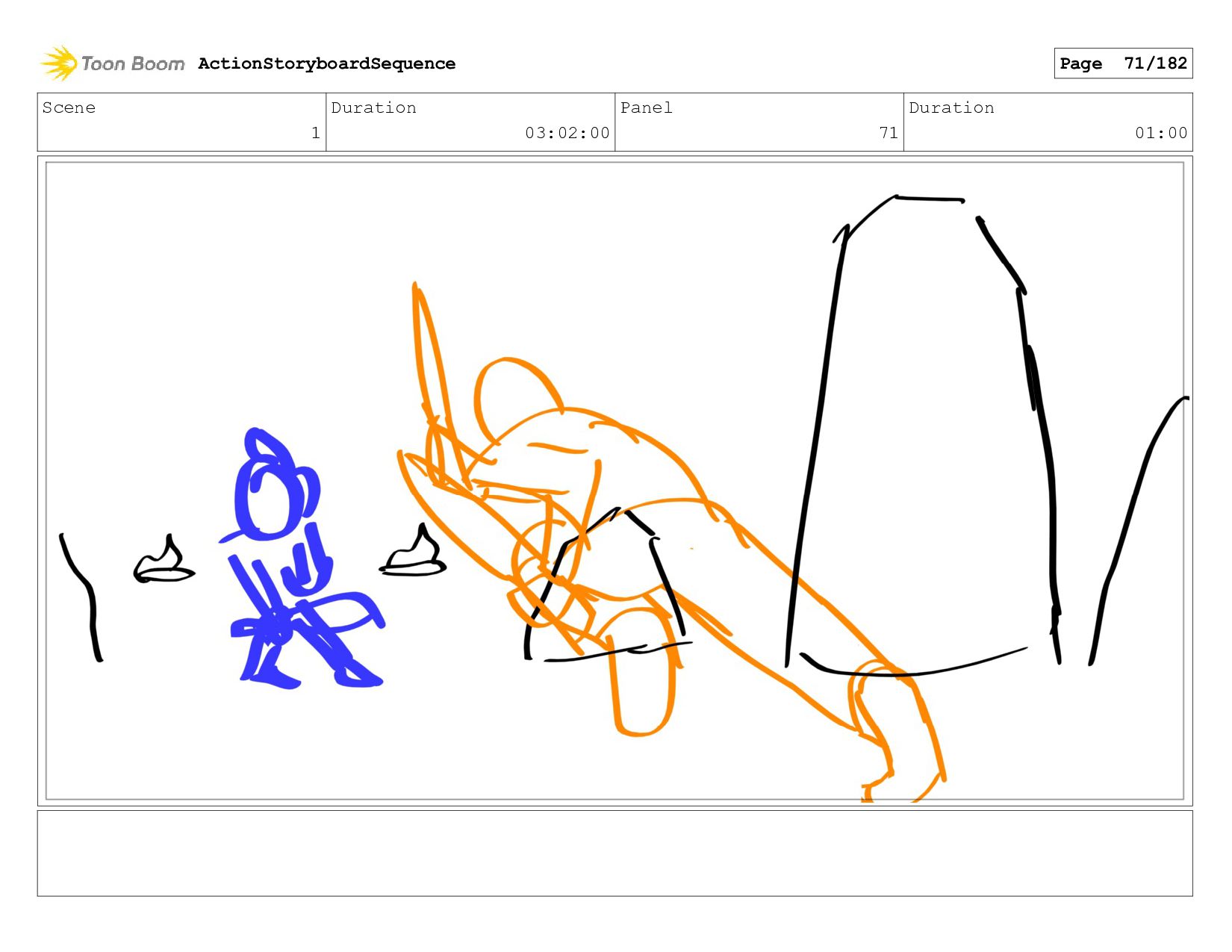The image size is (1232, 952).
Task: Click the Duration label beside the Scene cell
Action: coord(373,108)
